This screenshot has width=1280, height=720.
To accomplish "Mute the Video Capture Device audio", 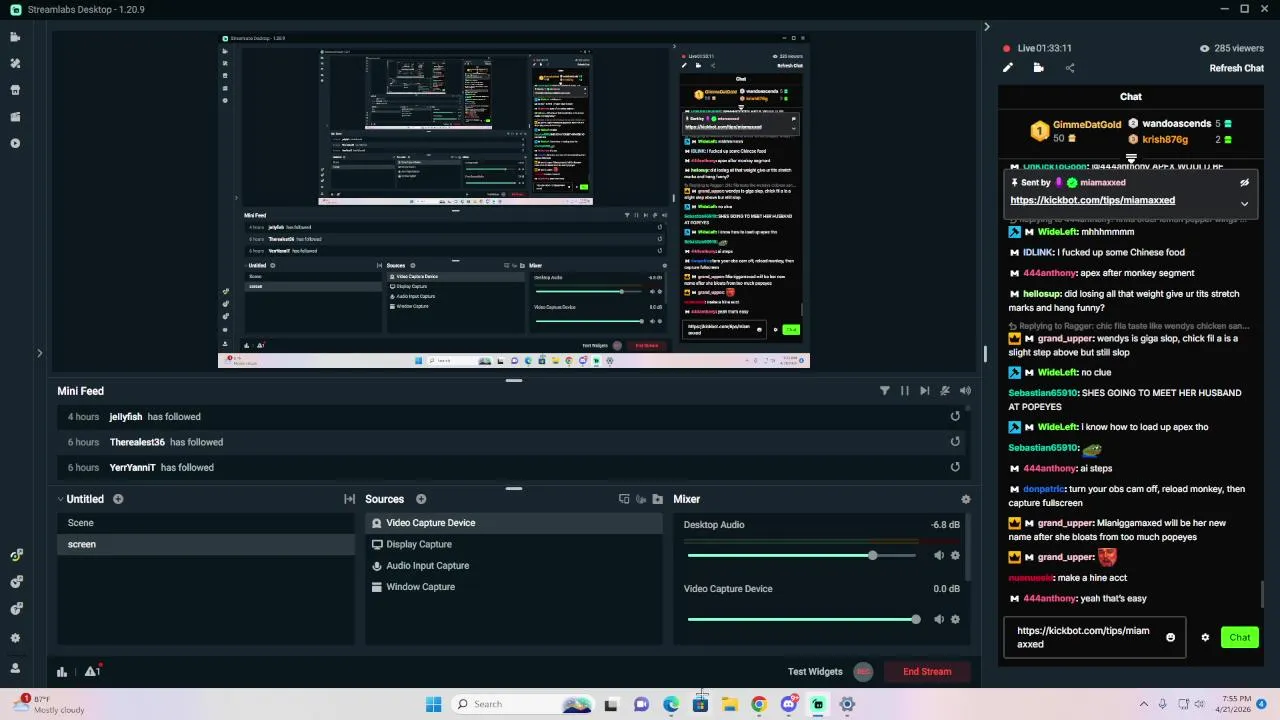I will [938, 619].
